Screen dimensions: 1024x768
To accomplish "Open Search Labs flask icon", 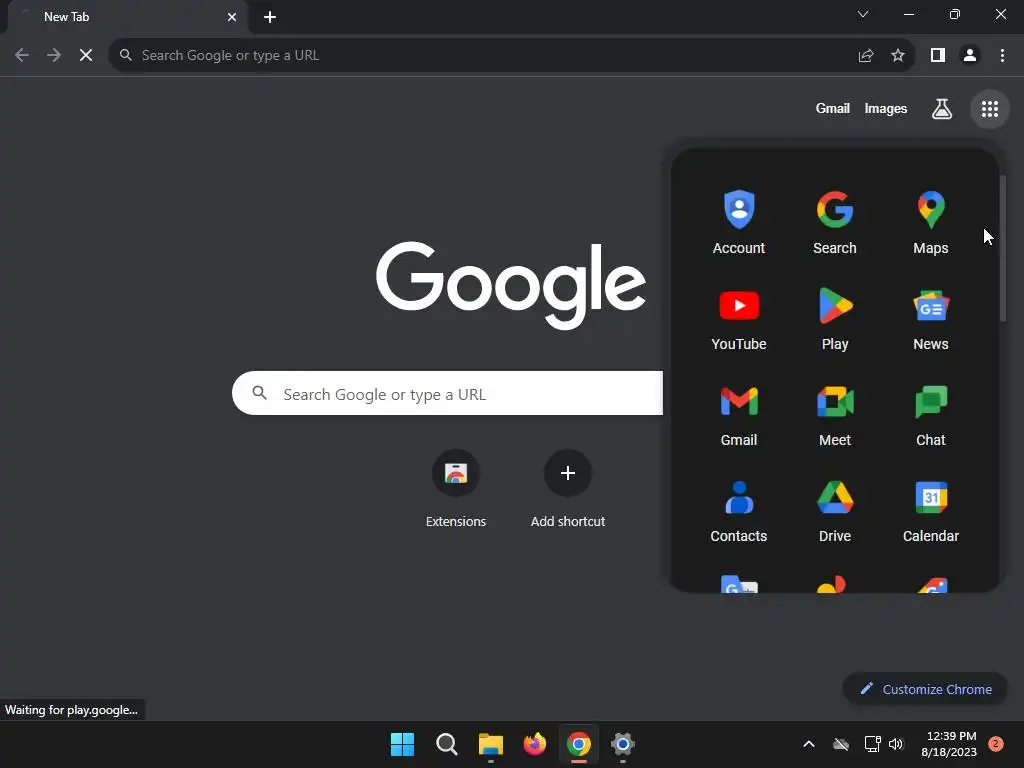I will tap(941, 109).
